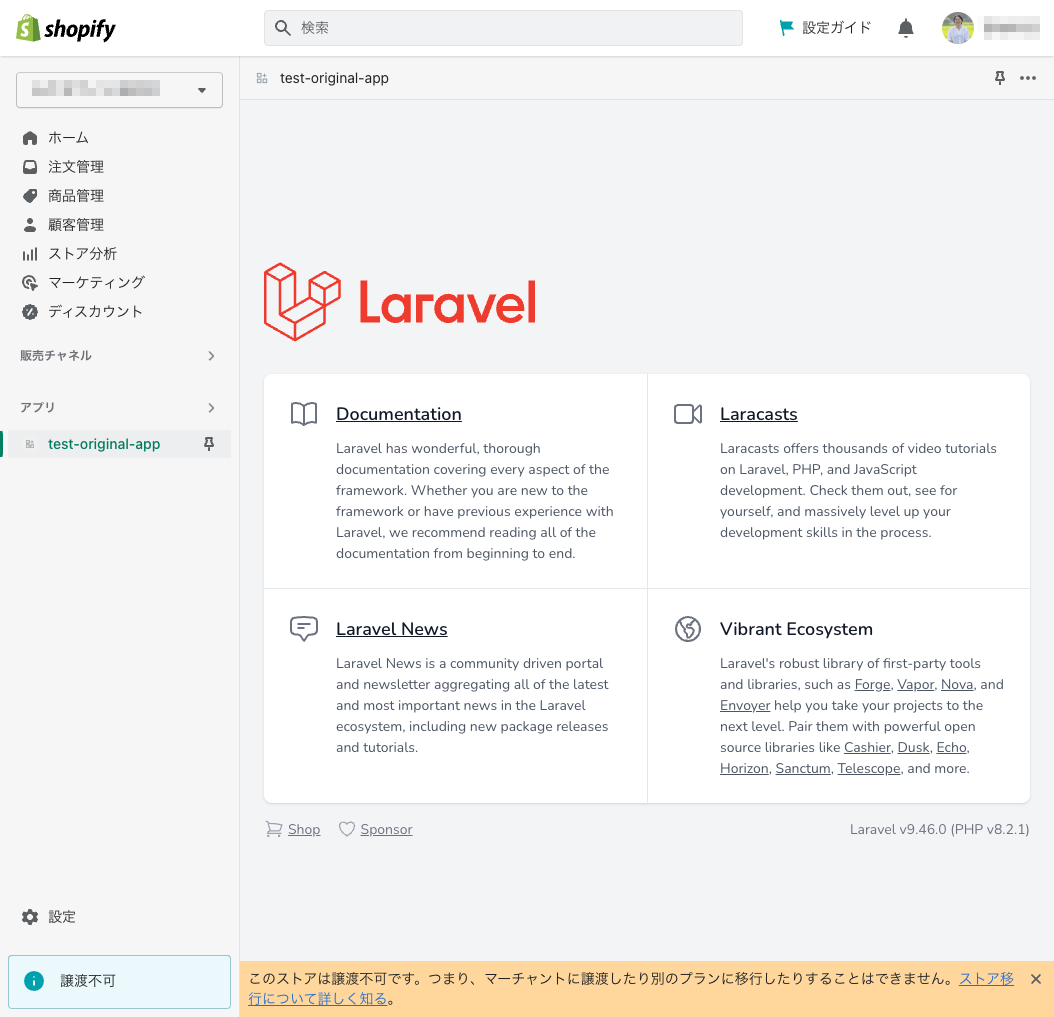Open the Laravel Documentation link

click(x=398, y=413)
